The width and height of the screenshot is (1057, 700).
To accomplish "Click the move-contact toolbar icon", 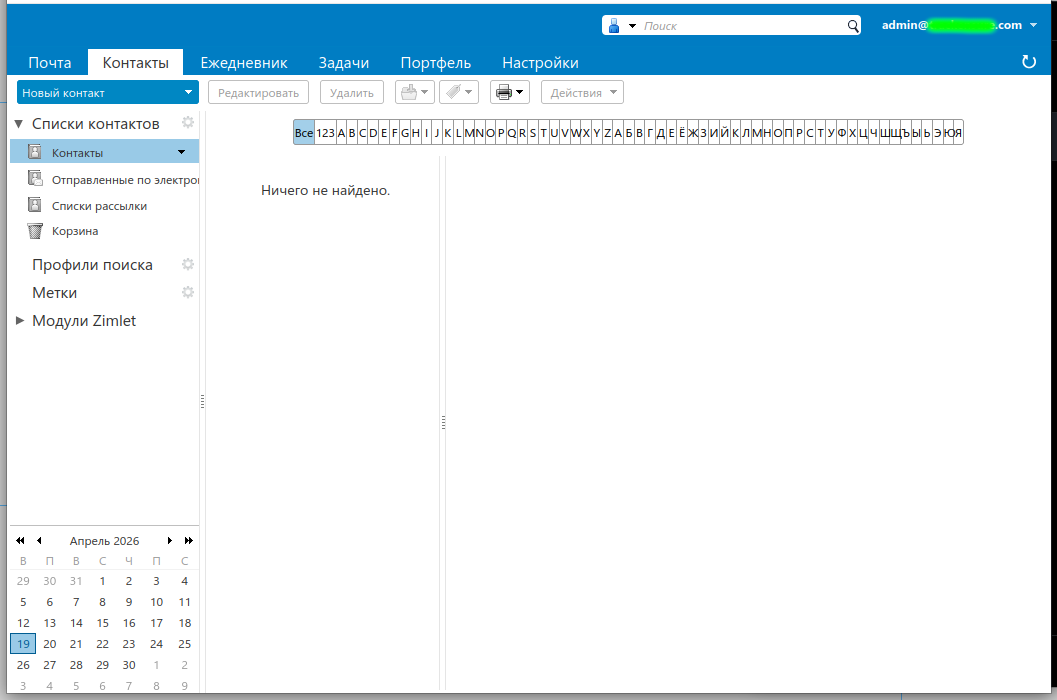I will 409,92.
